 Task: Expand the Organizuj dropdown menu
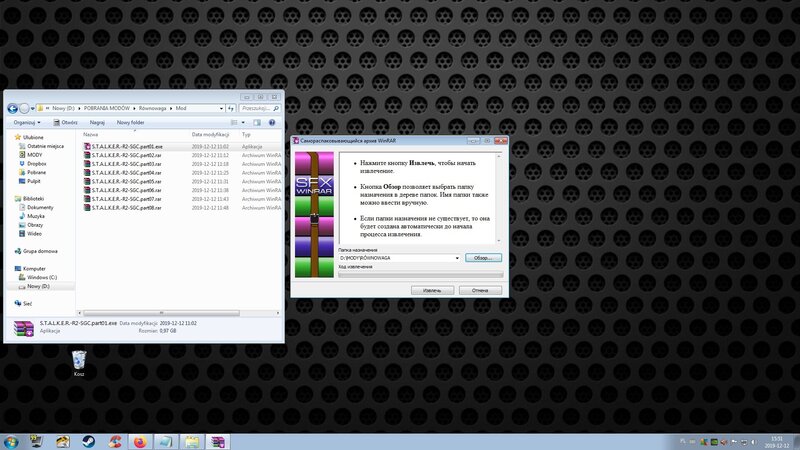point(25,122)
